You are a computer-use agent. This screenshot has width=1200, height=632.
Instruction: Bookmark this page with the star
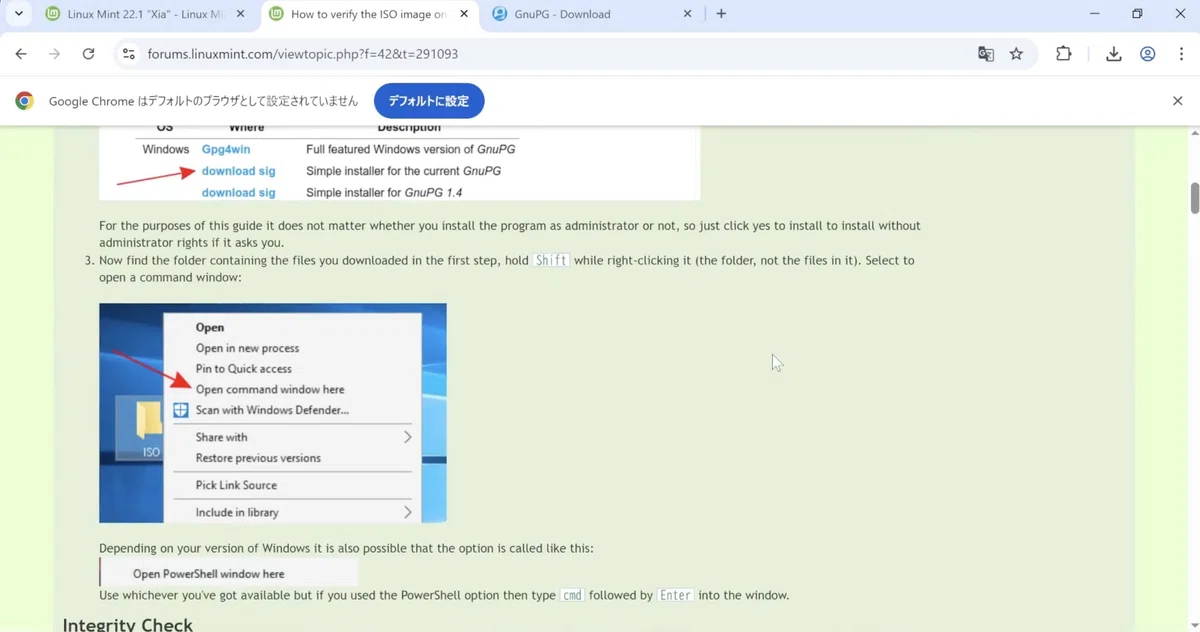tap(1016, 54)
